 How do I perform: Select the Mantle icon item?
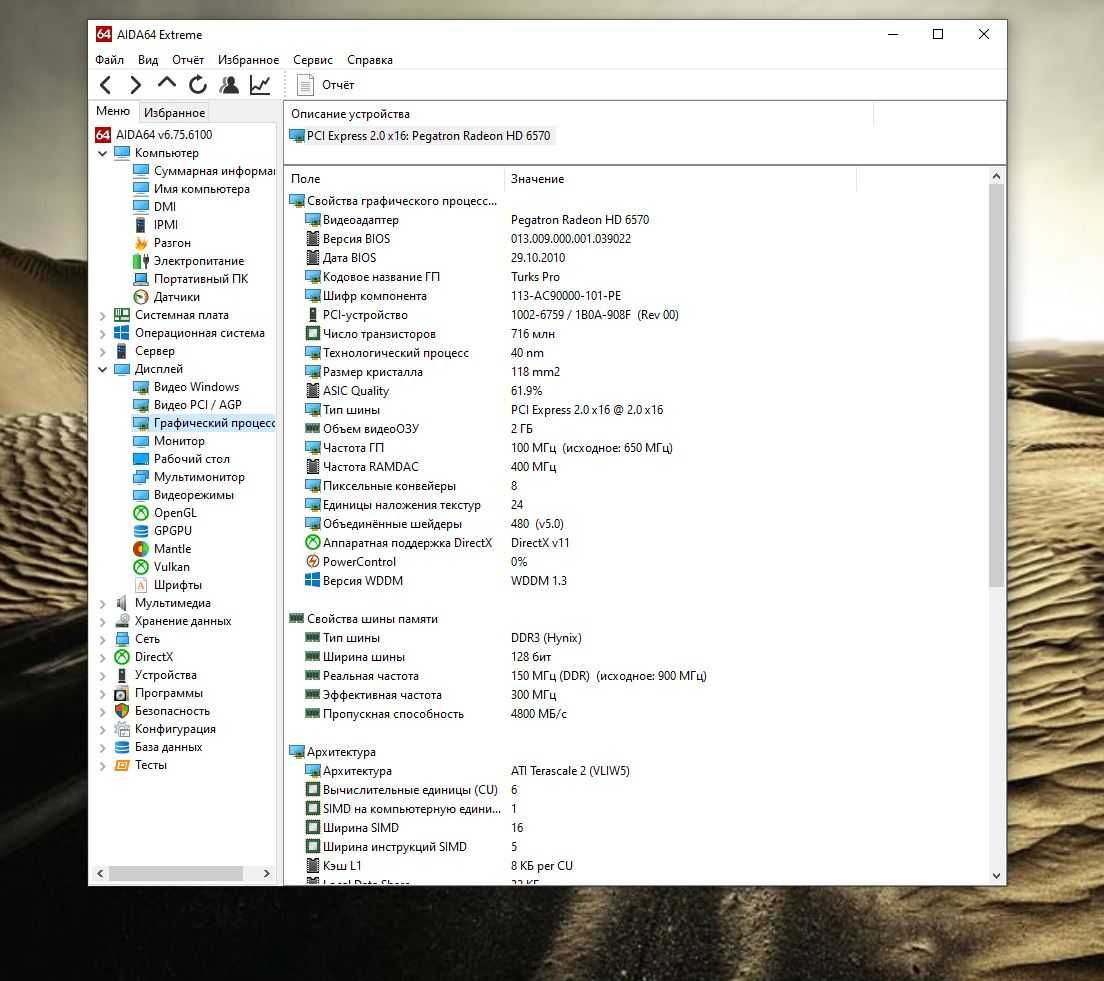pos(141,549)
